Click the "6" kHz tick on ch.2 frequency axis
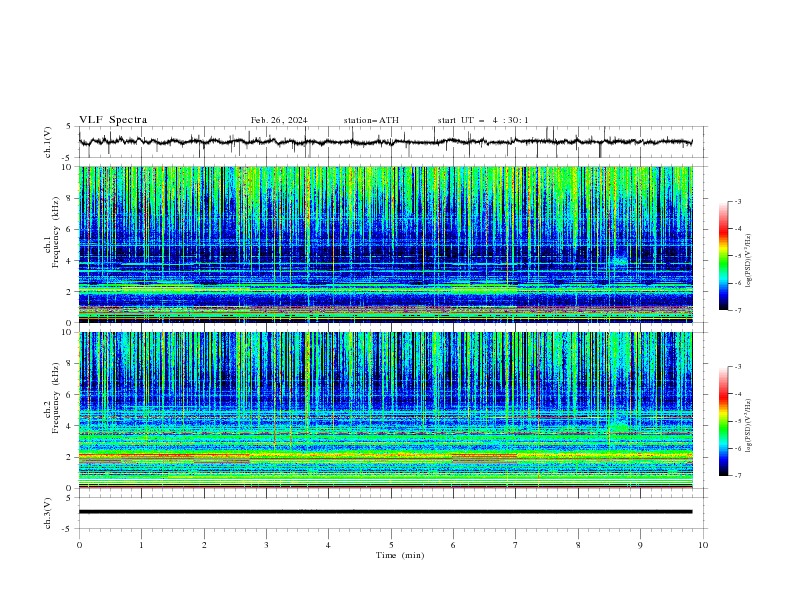The height and width of the screenshot is (612, 792). tap(70, 395)
